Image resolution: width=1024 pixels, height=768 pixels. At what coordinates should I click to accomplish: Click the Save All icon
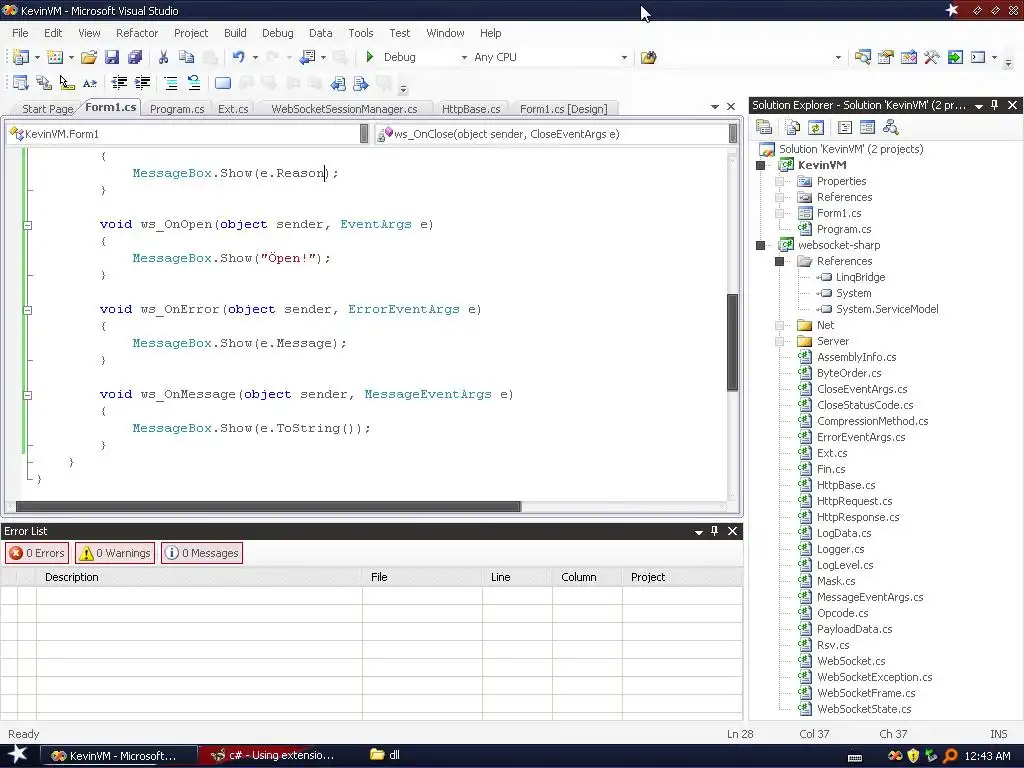(135, 57)
